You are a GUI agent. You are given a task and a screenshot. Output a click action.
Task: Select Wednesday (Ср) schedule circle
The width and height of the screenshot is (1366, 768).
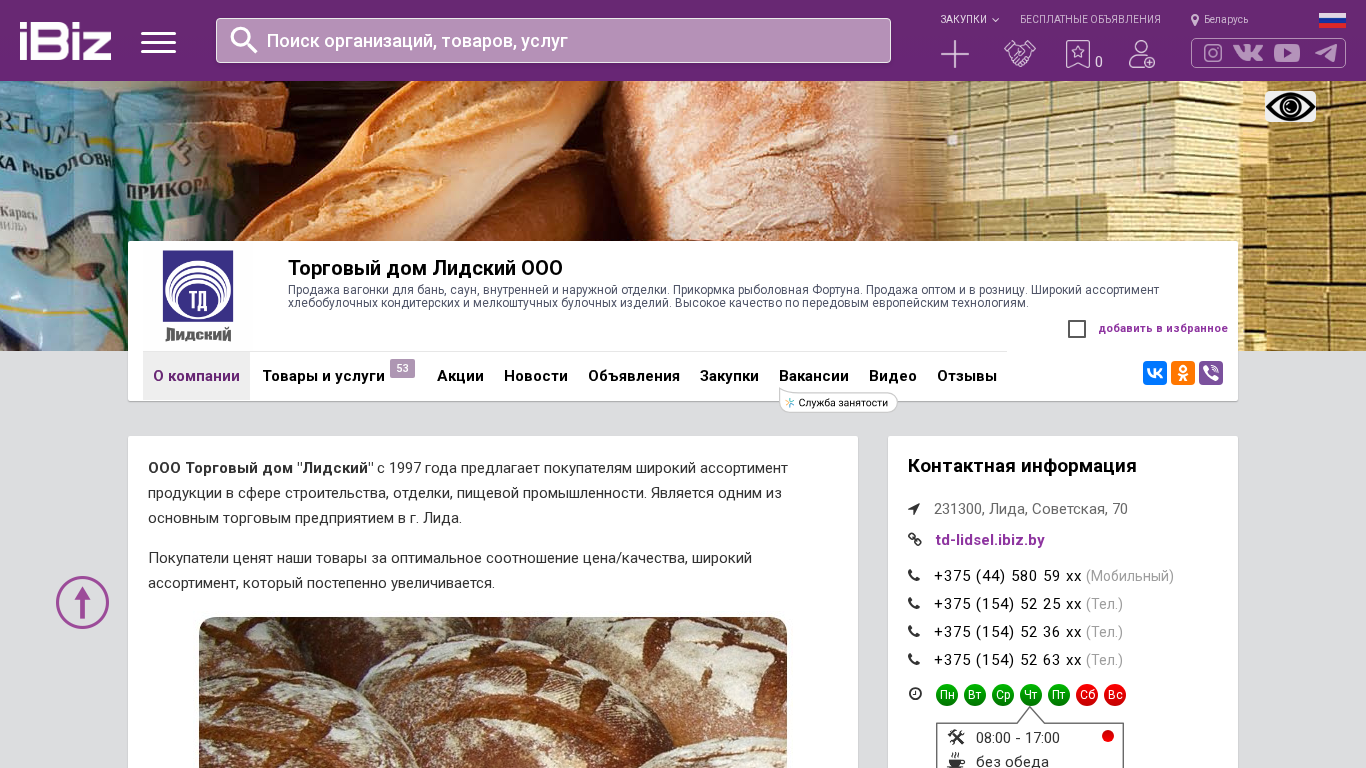1003,695
